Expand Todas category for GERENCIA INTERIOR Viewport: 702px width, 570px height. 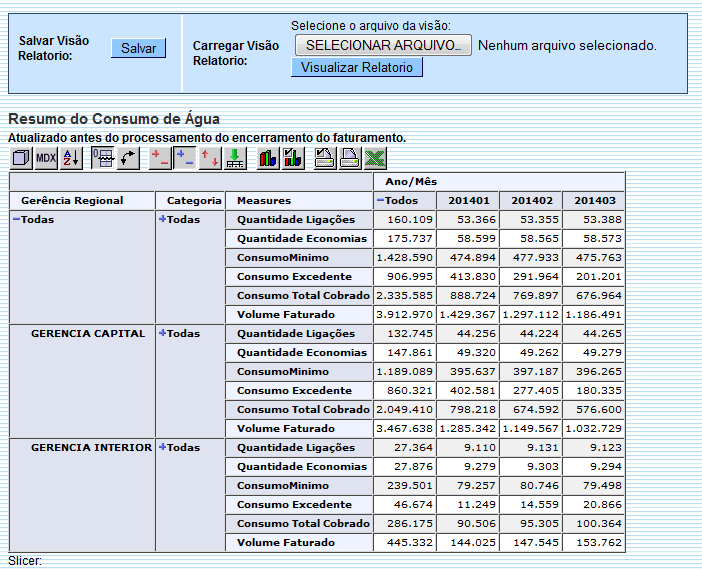(162, 448)
